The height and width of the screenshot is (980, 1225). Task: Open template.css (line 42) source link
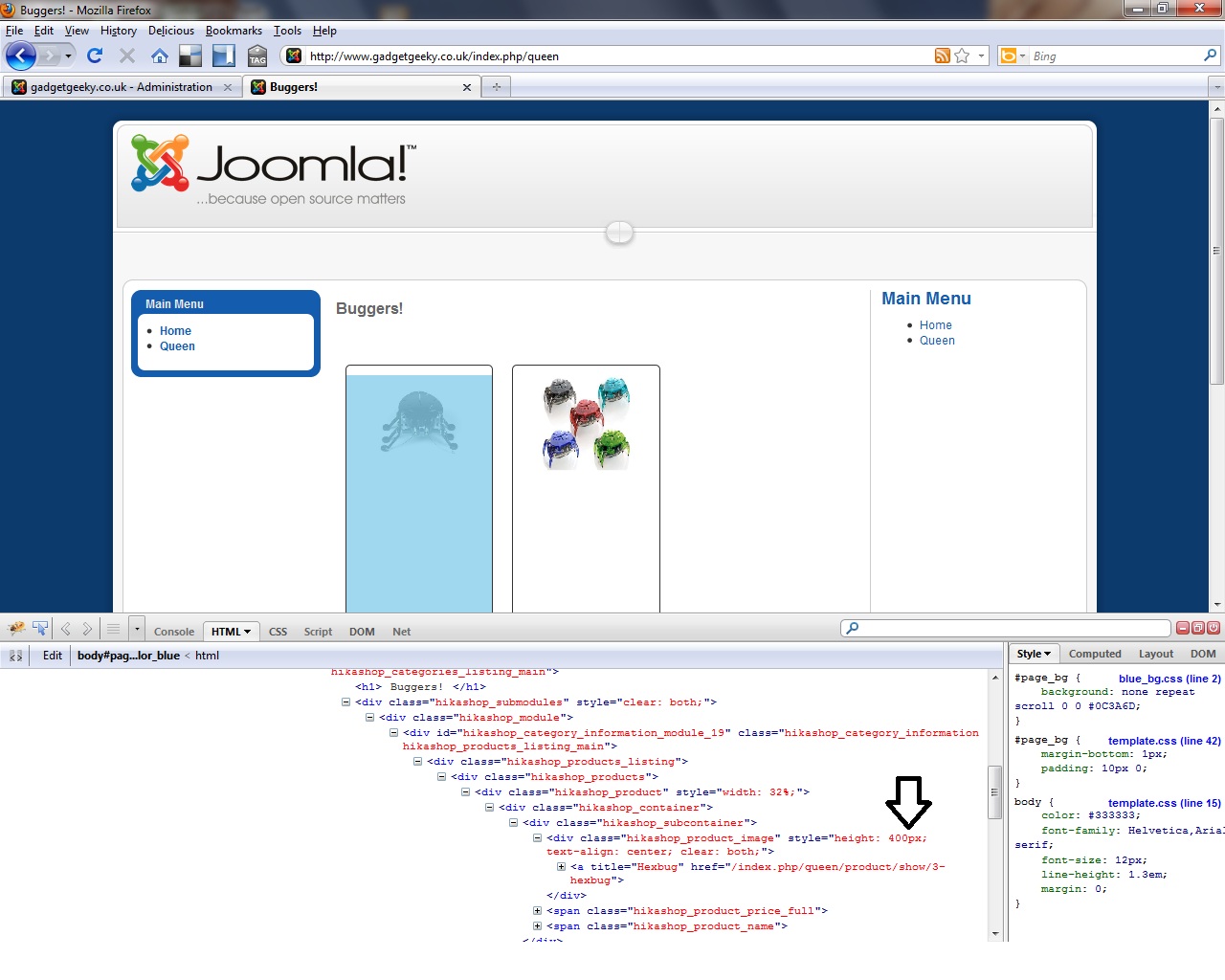pos(1165,741)
